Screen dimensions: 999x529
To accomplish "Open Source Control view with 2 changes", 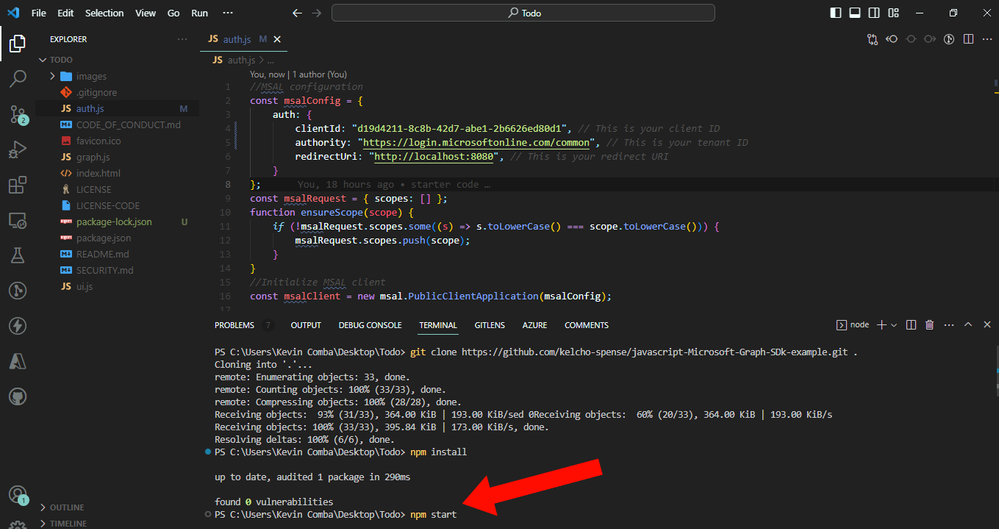I will 18,115.
